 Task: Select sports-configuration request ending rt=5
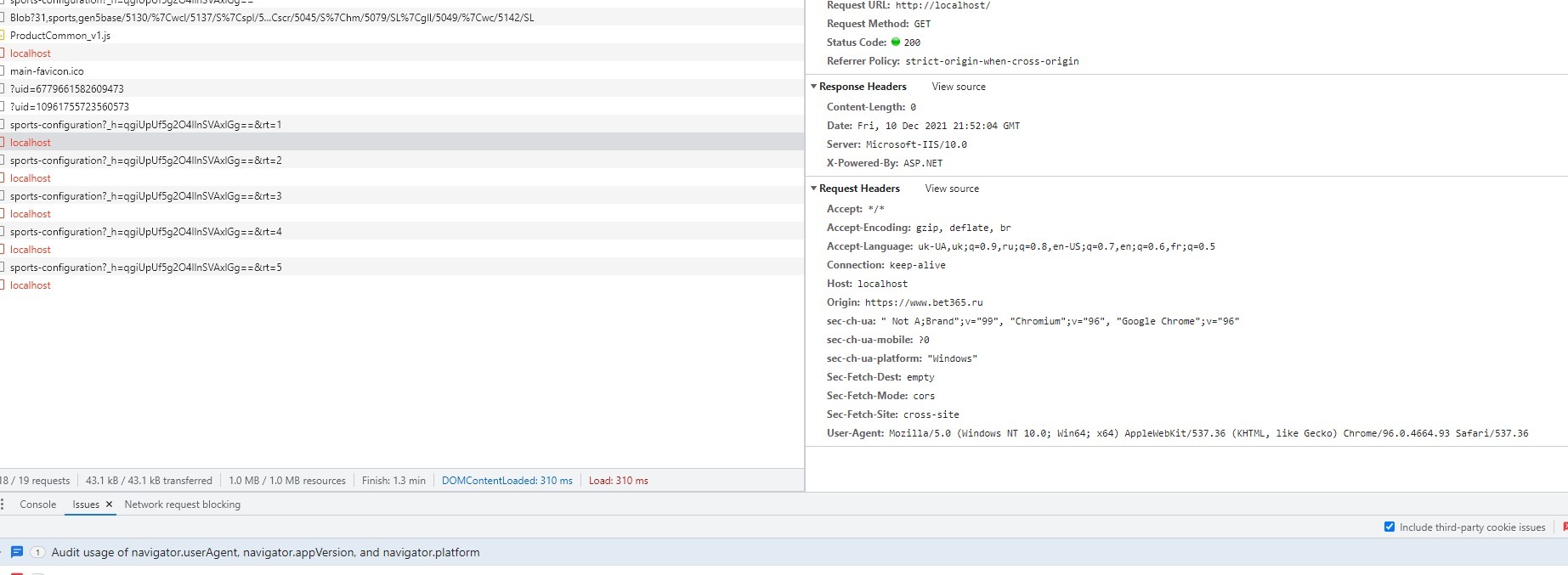point(402,267)
